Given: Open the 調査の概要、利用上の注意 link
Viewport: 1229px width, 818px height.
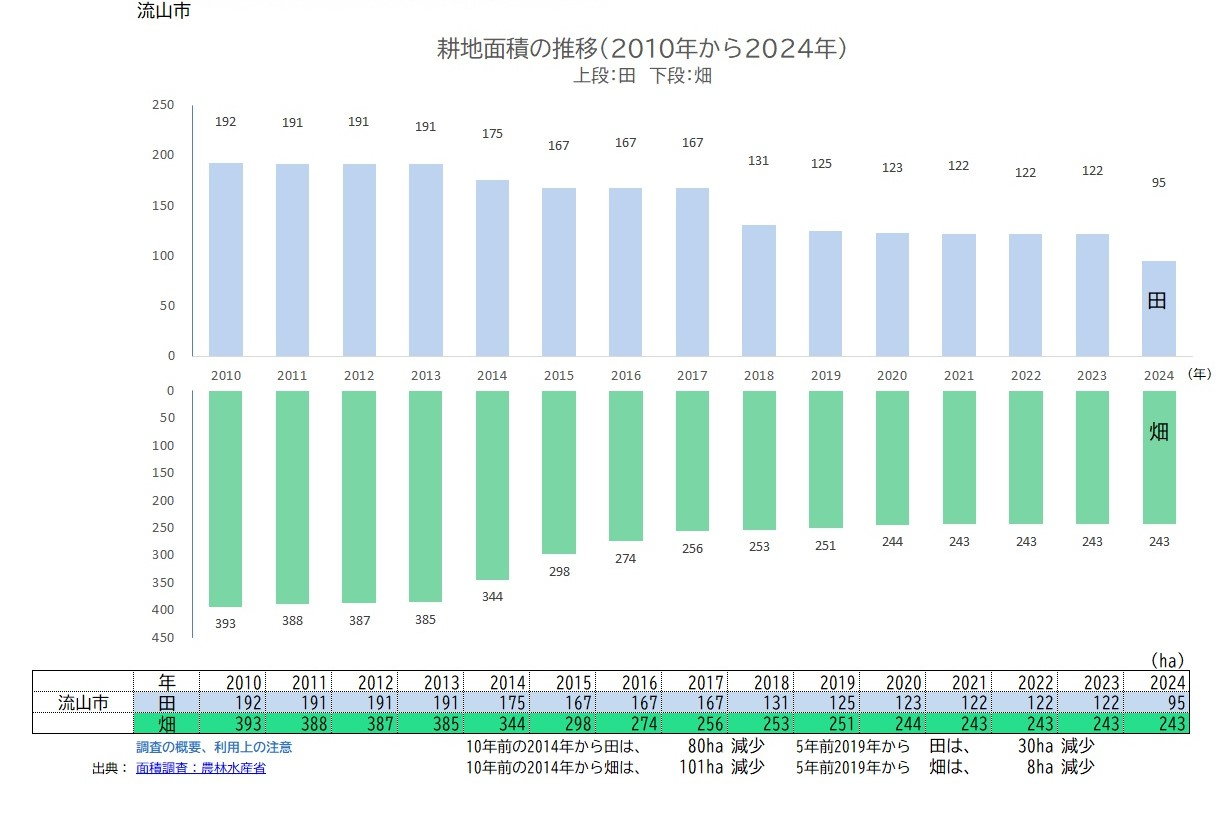Looking at the screenshot, I should [214, 747].
